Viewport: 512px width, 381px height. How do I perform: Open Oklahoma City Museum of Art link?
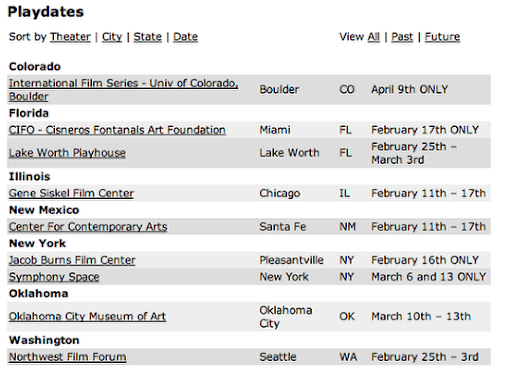click(x=87, y=316)
